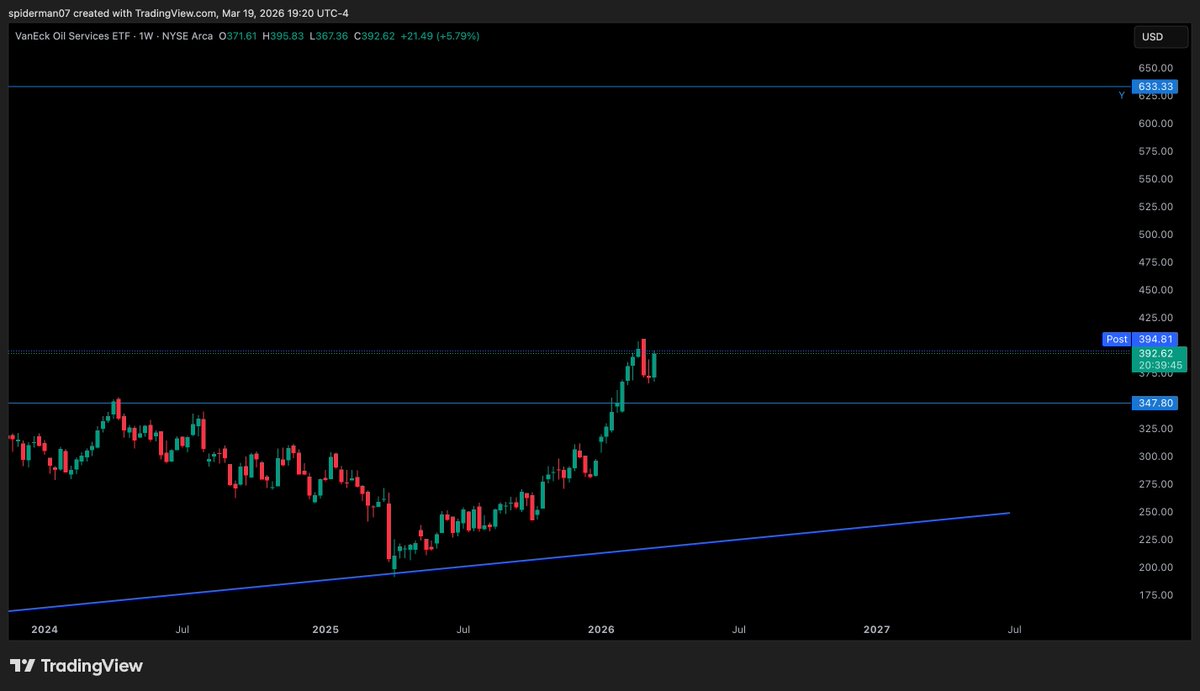The height and width of the screenshot is (691, 1200).
Task: Click the Jul label between 2026 and 2027
Action: tap(739, 630)
